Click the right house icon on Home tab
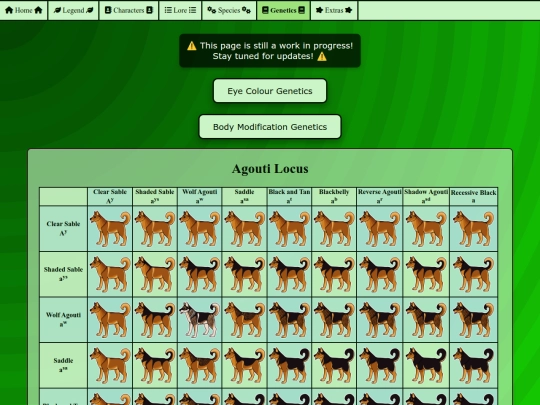 click(x=38, y=10)
